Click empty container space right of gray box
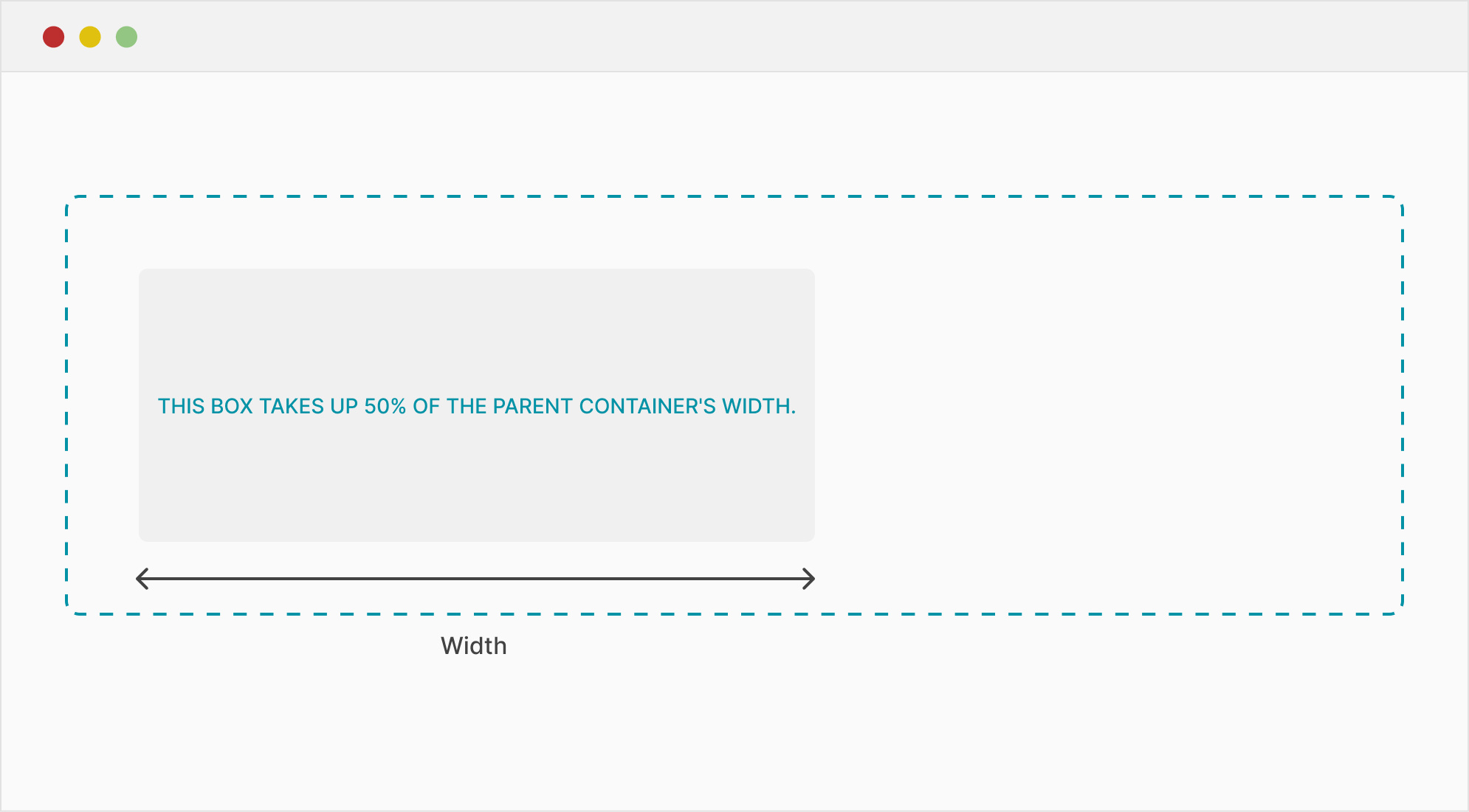The image size is (1469, 812). (x=1107, y=406)
